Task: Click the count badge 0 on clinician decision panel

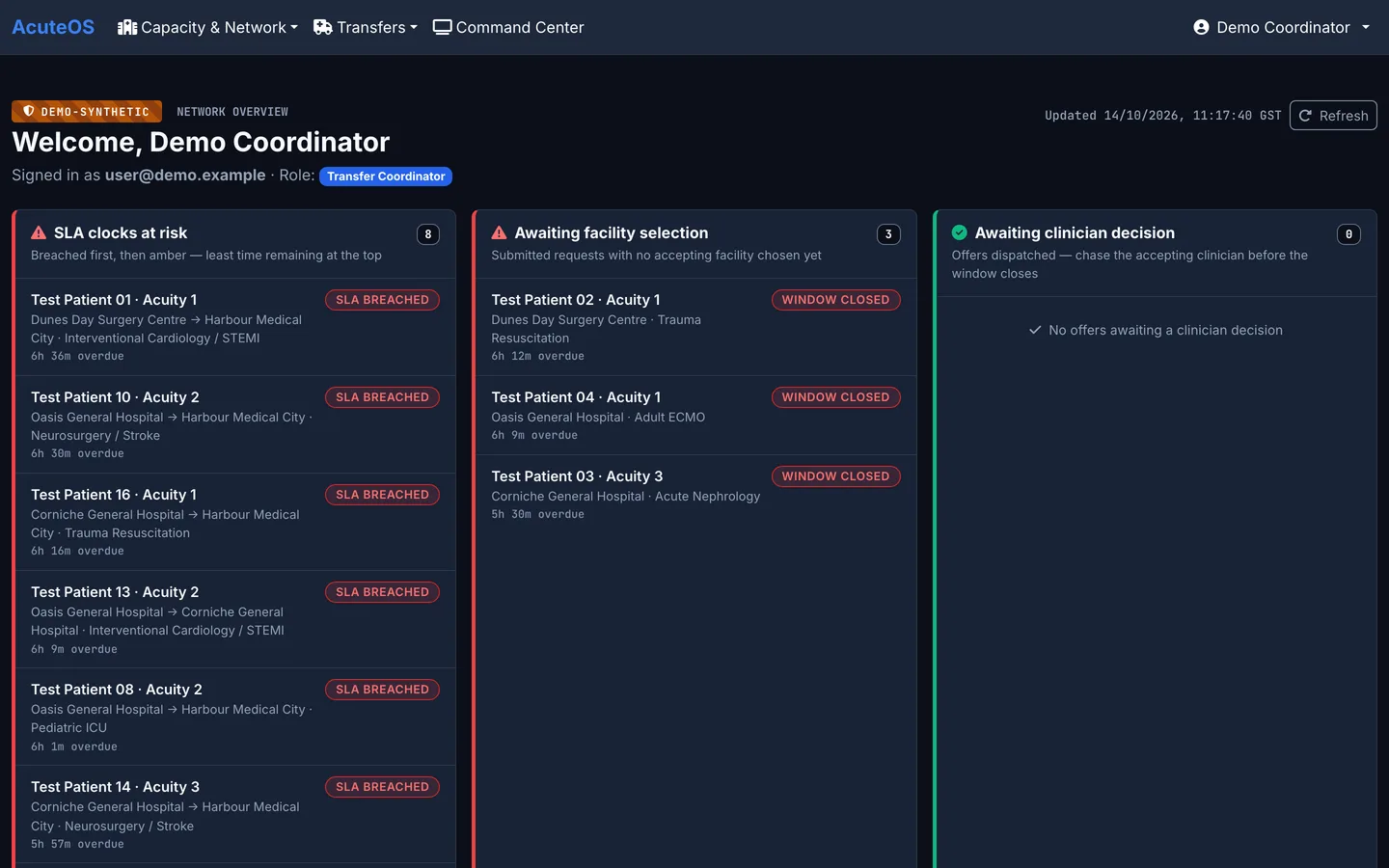Action: (1348, 234)
